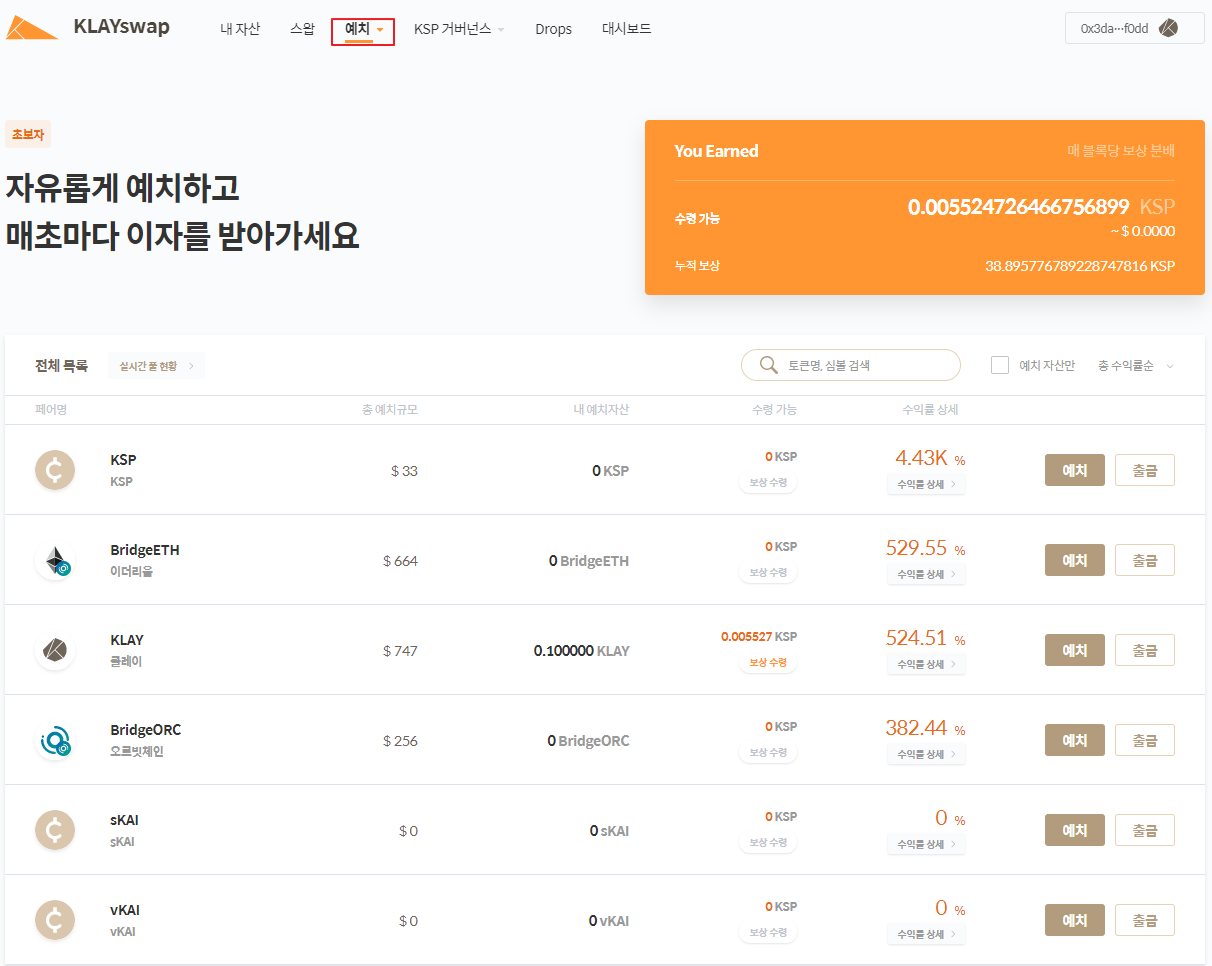Open the 실시간 풀 현황 link

156,366
